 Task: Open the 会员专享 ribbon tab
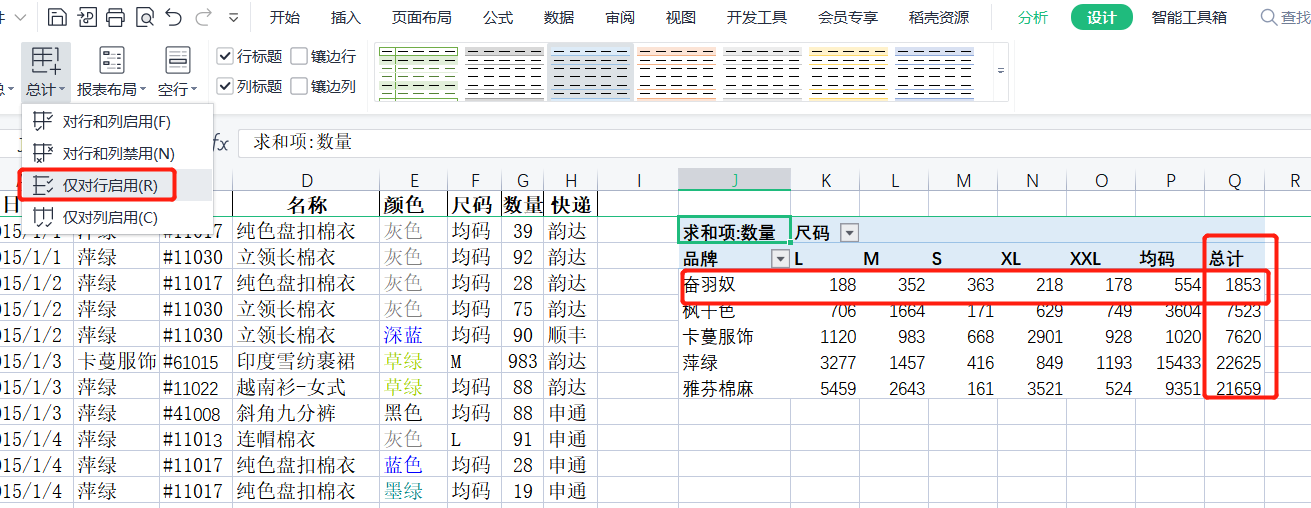[x=848, y=18]
